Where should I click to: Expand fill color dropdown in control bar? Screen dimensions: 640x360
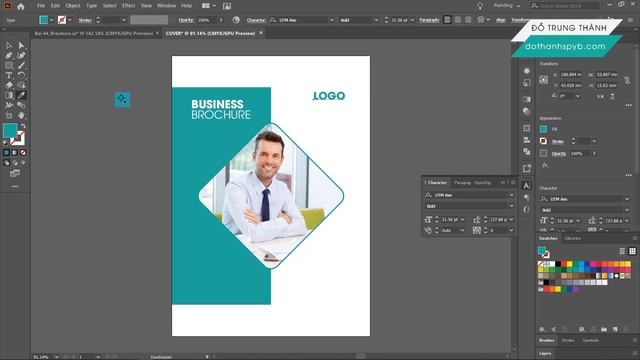pyautogui.click(x=51, y=20)
